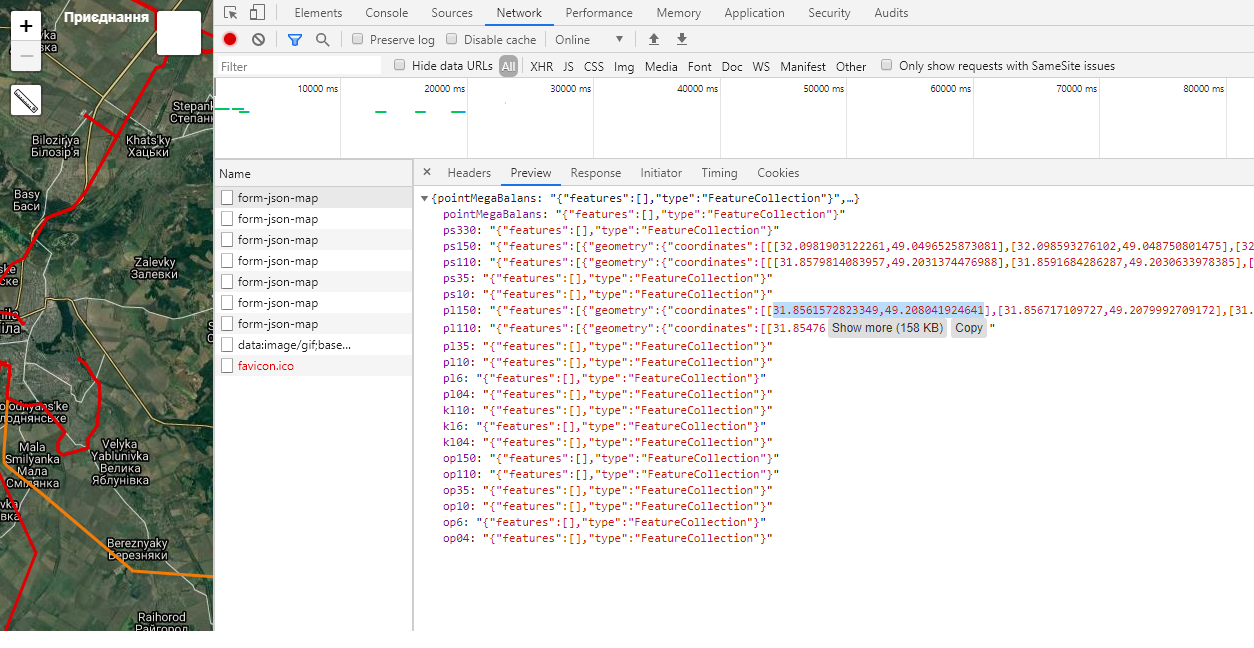Check Only show requests with SameSite issues
The width and height of the screenshot is (1254, 648).
(886, 65)
